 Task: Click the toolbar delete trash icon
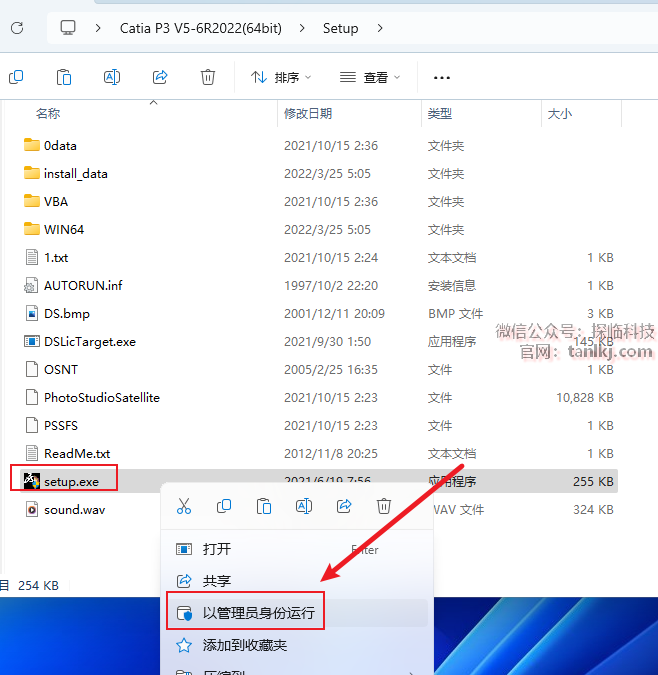[x=208, y=77]
